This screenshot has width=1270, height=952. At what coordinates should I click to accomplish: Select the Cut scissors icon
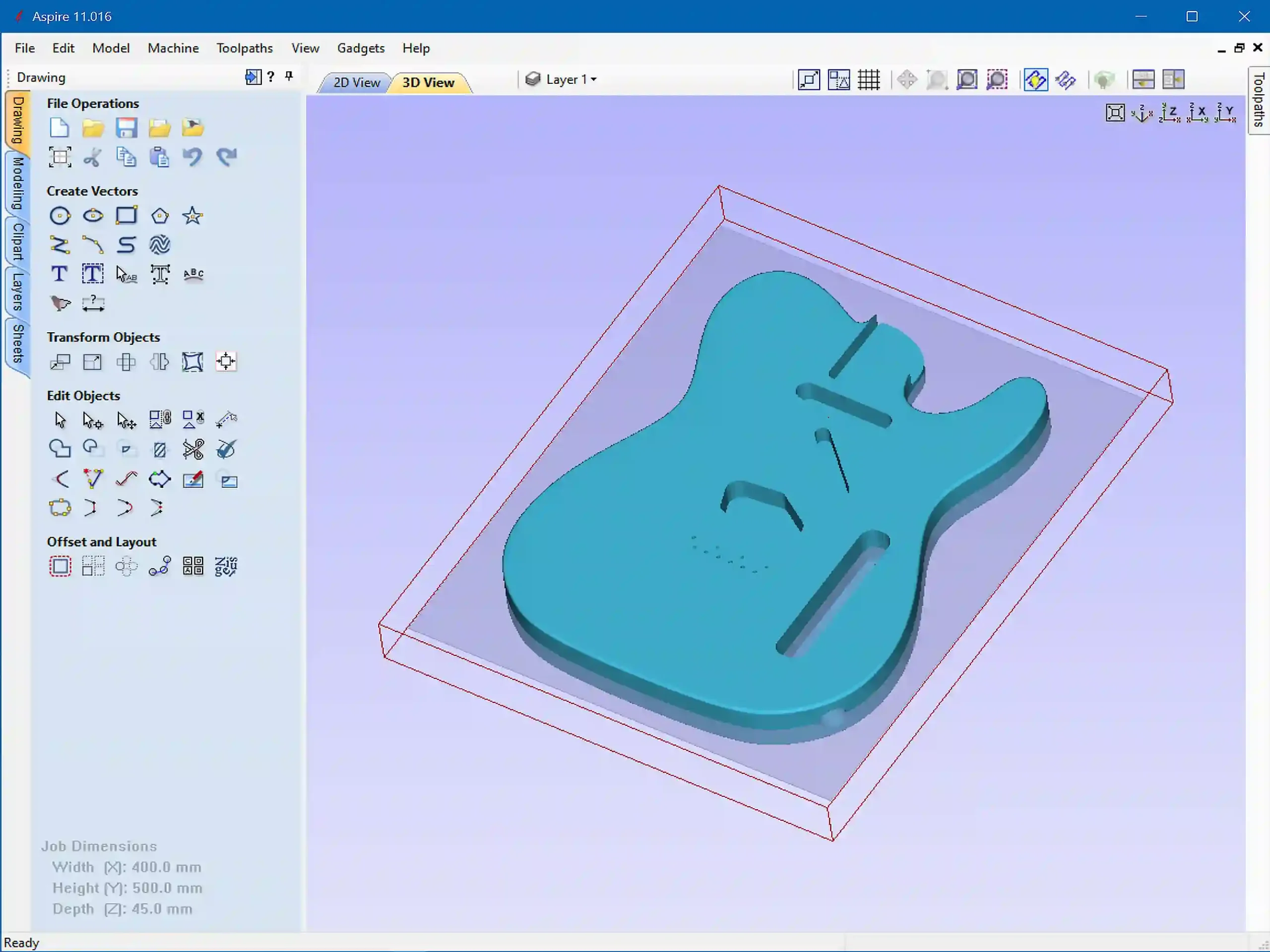(92, 157)
